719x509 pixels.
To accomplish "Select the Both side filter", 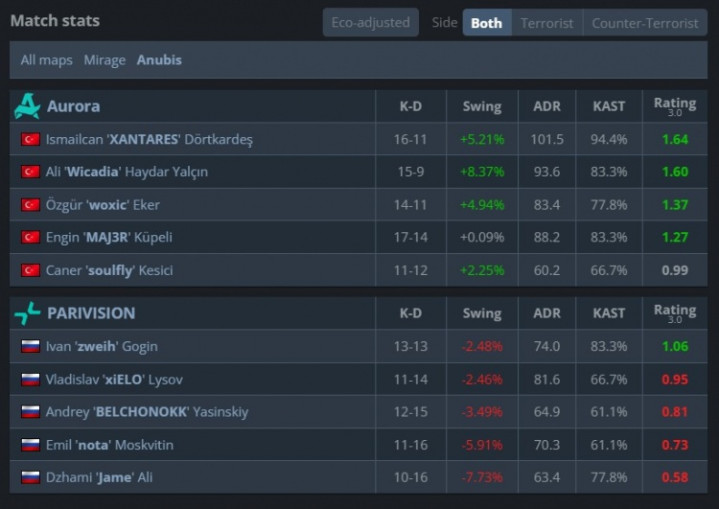I will click(x=487, y=23).
